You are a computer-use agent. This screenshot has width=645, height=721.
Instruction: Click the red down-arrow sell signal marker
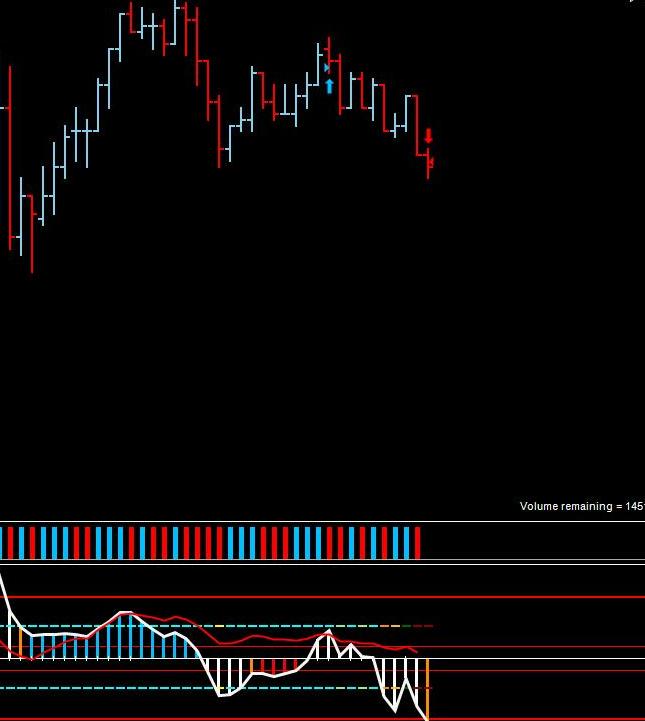pyautogui.click(x=428, y=136)
